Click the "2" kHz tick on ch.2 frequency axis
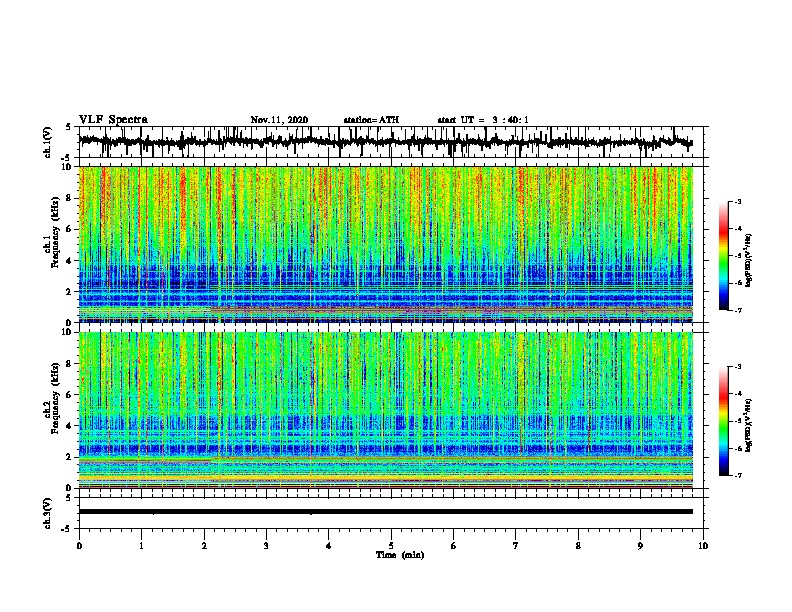Screen dimensions: 792x612 pos(69,457)
